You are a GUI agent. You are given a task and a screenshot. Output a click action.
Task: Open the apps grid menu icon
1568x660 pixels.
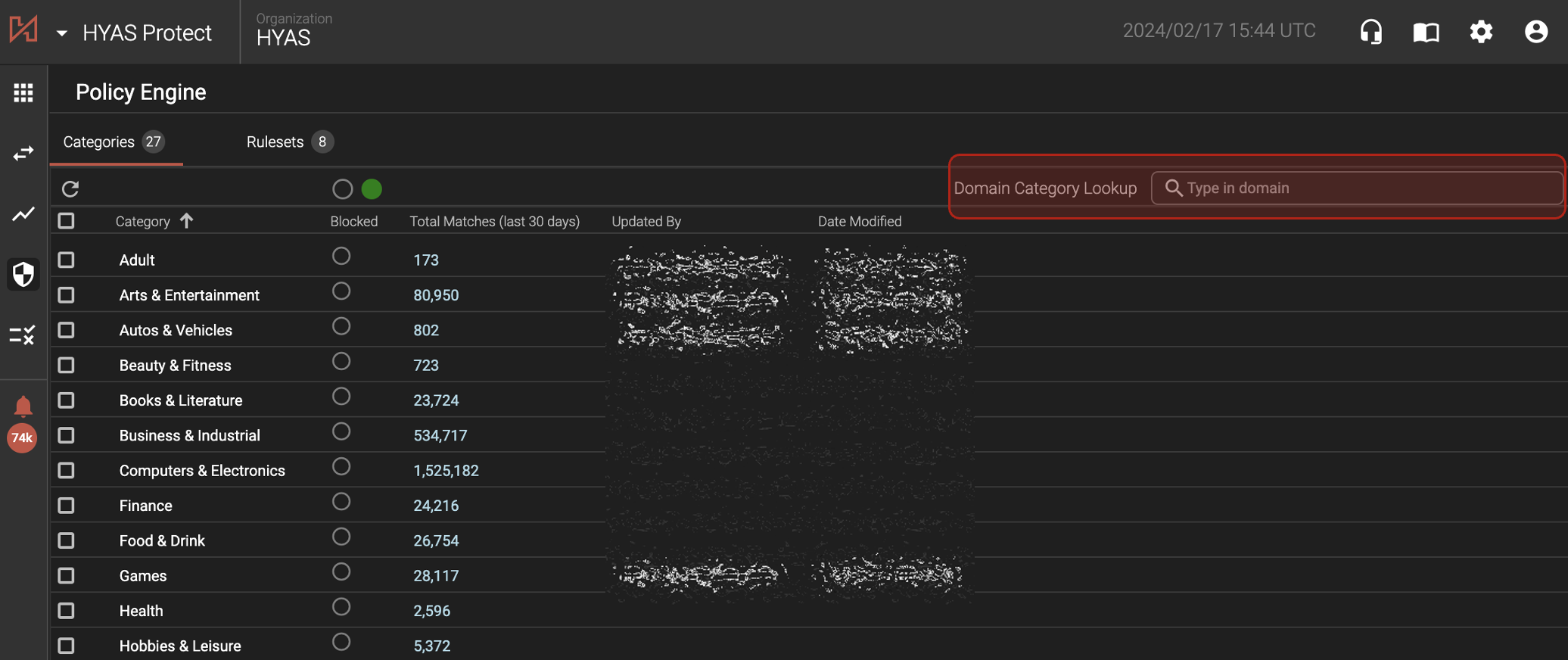pos(23,92)
